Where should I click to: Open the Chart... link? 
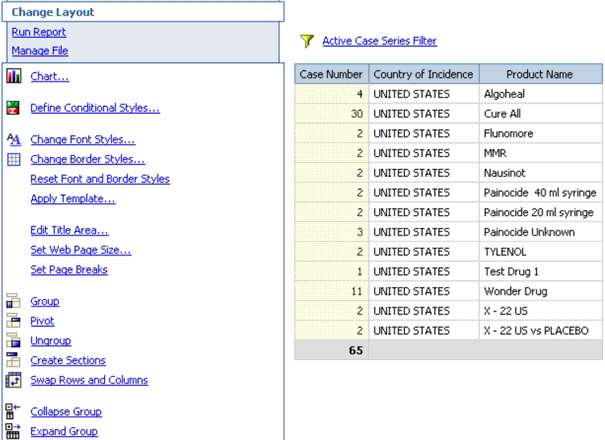[50, 76]
